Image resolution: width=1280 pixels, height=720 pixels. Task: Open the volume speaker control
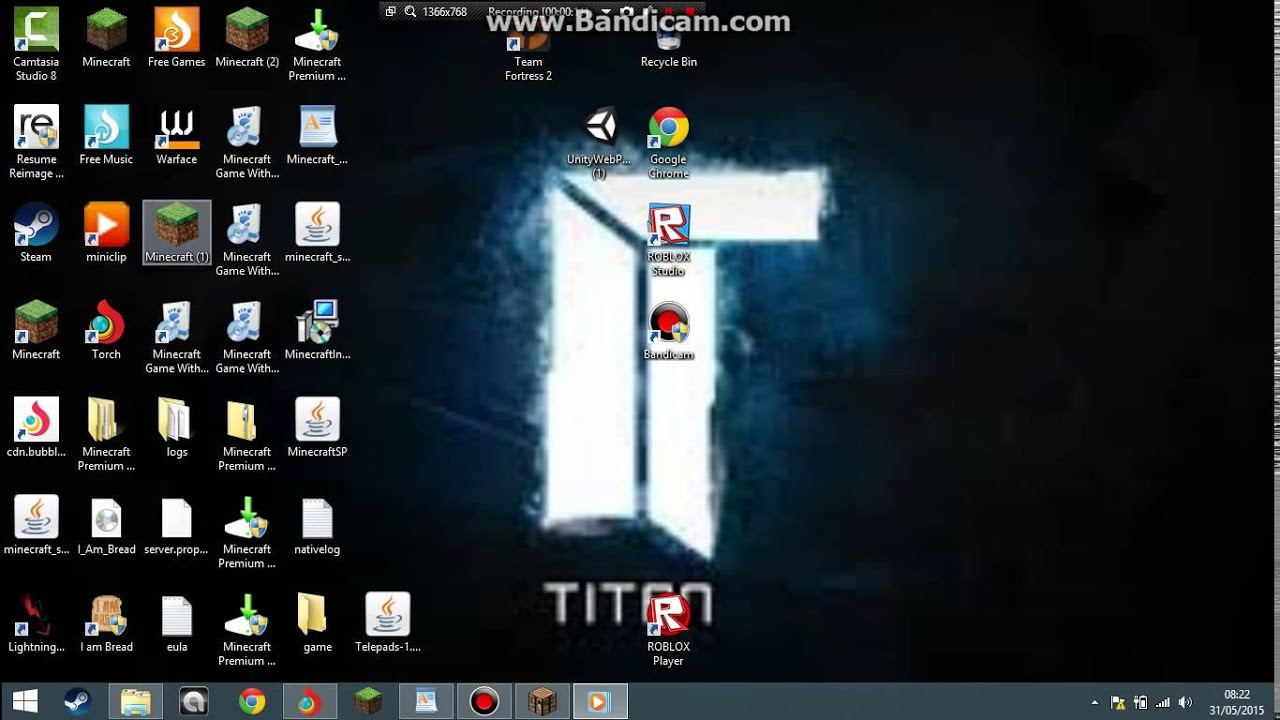click(x=1186, y=703)
